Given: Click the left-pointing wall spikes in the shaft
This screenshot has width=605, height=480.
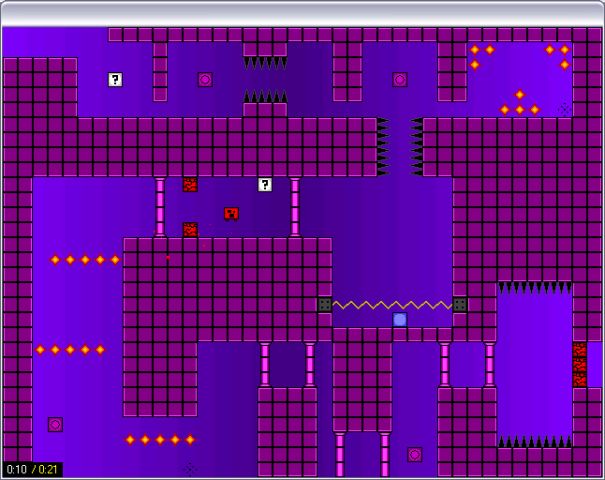Looking at the screenshot, I should pyautogui.click(x=417, y=147).
